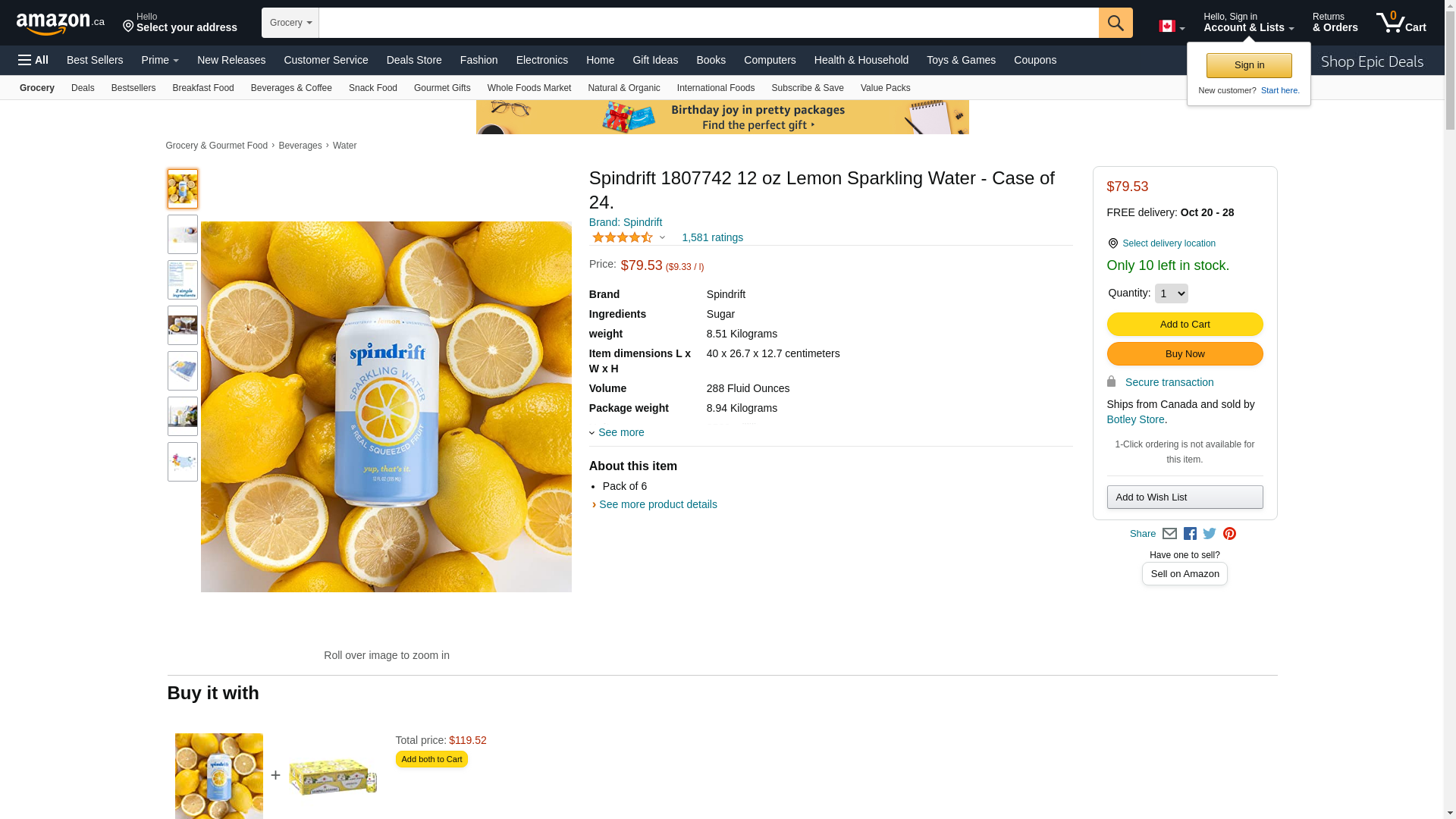1456x819 pixels.
Task: Expand See more product attributes
Action: [x=620, y=432]
